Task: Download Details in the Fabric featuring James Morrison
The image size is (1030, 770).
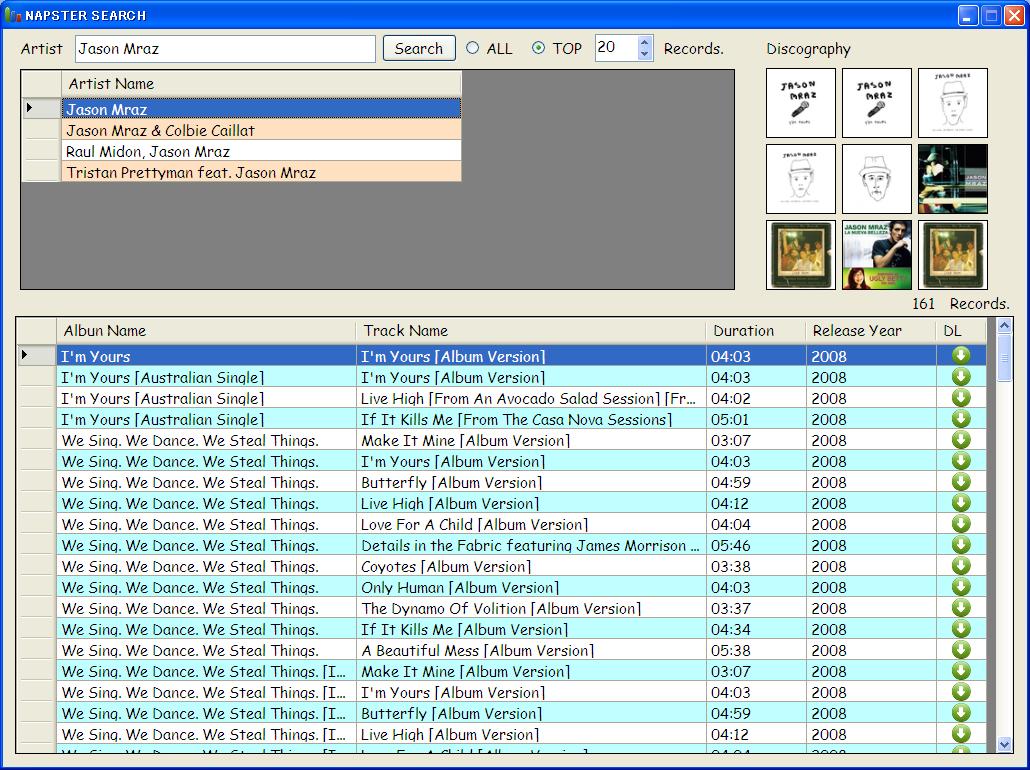Action: coord(961,545)
